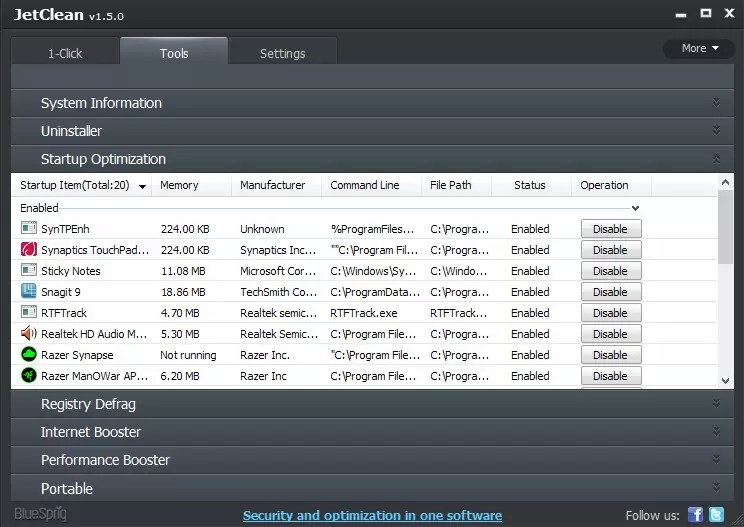This screenshot has width=744, height=527.
Task: Click the Razer ManOWar green snake icon
Action: 28,375
